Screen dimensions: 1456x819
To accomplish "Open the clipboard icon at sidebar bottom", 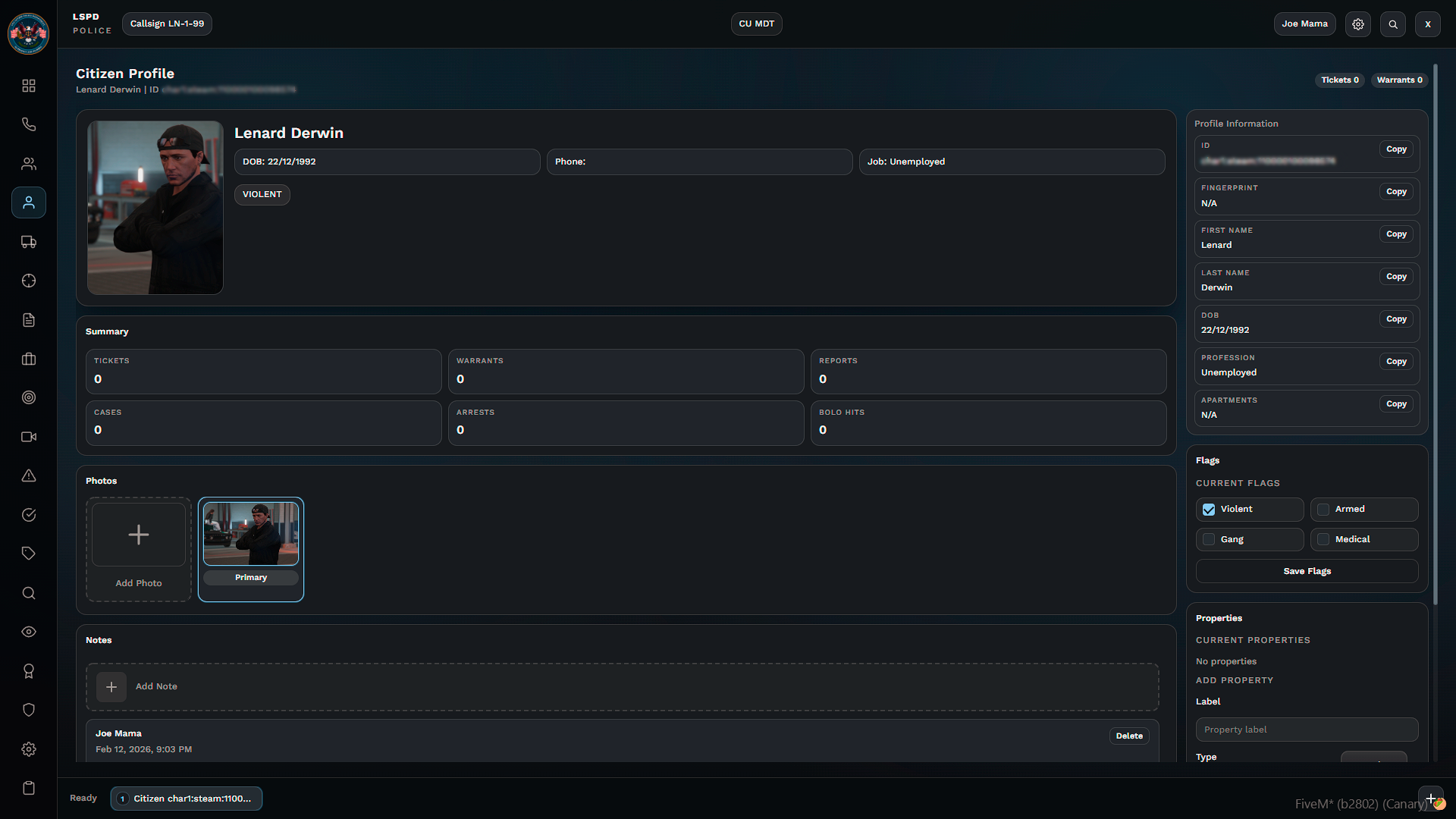I will pyautogui.click(x=29, y=788).
